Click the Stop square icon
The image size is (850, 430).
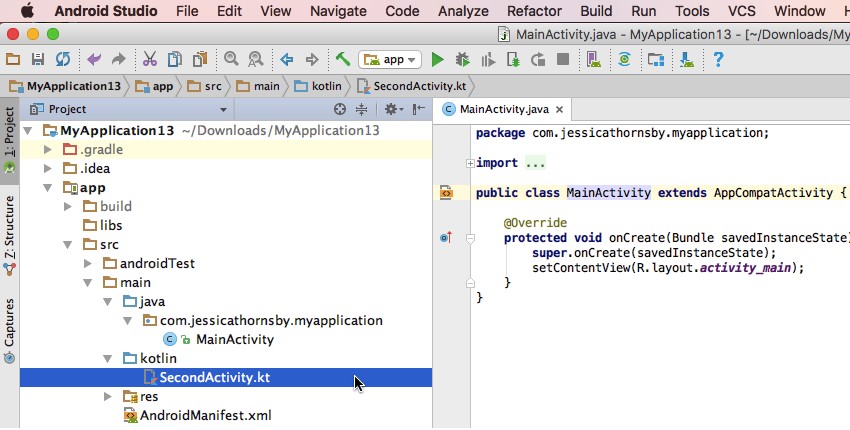point(563,59)
